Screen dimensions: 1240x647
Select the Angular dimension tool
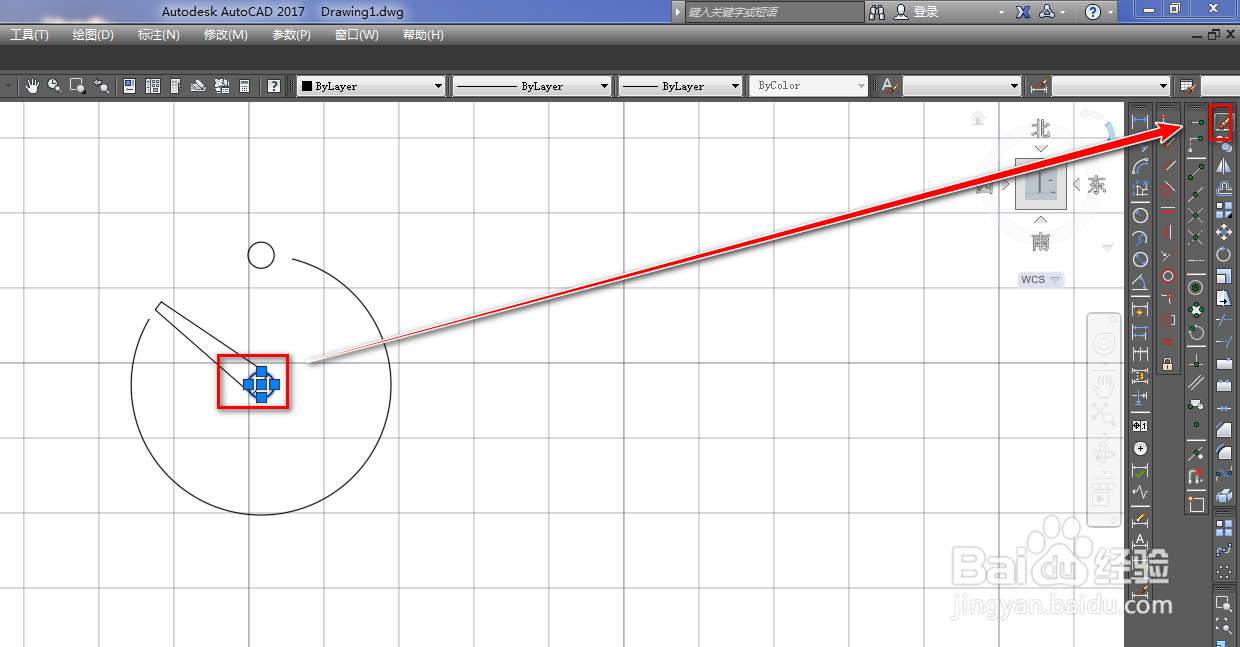[1140, 282]
